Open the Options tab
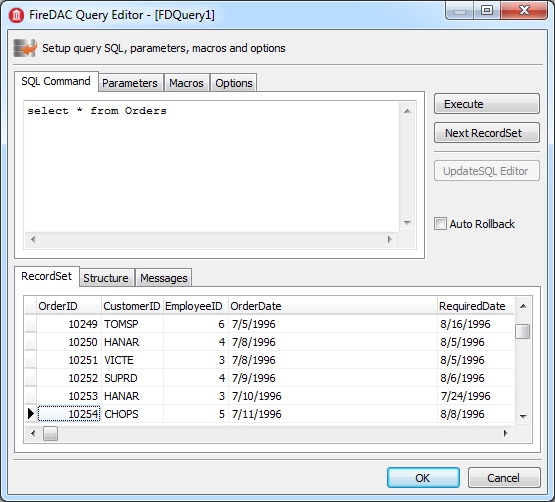Viewport: 555px width, 502px height. tap(234, 83)
